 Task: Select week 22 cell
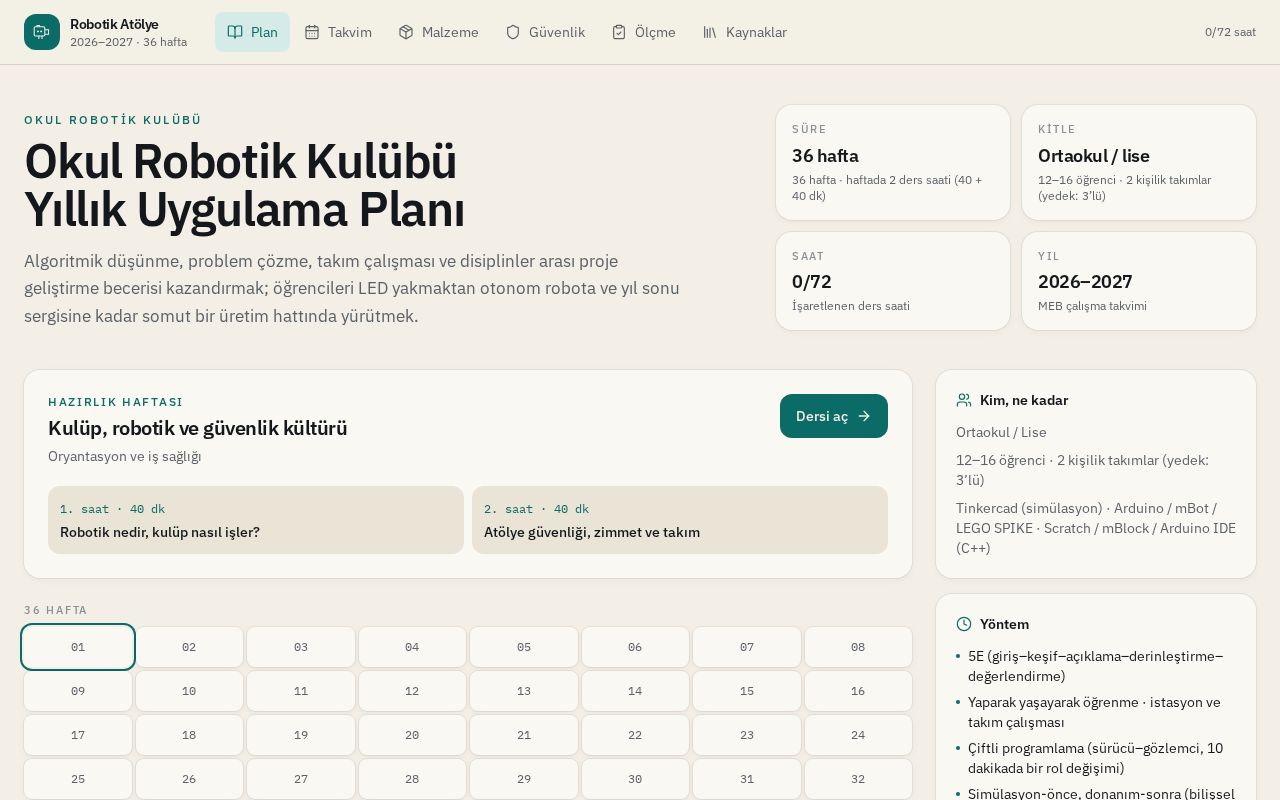[635, 735]
